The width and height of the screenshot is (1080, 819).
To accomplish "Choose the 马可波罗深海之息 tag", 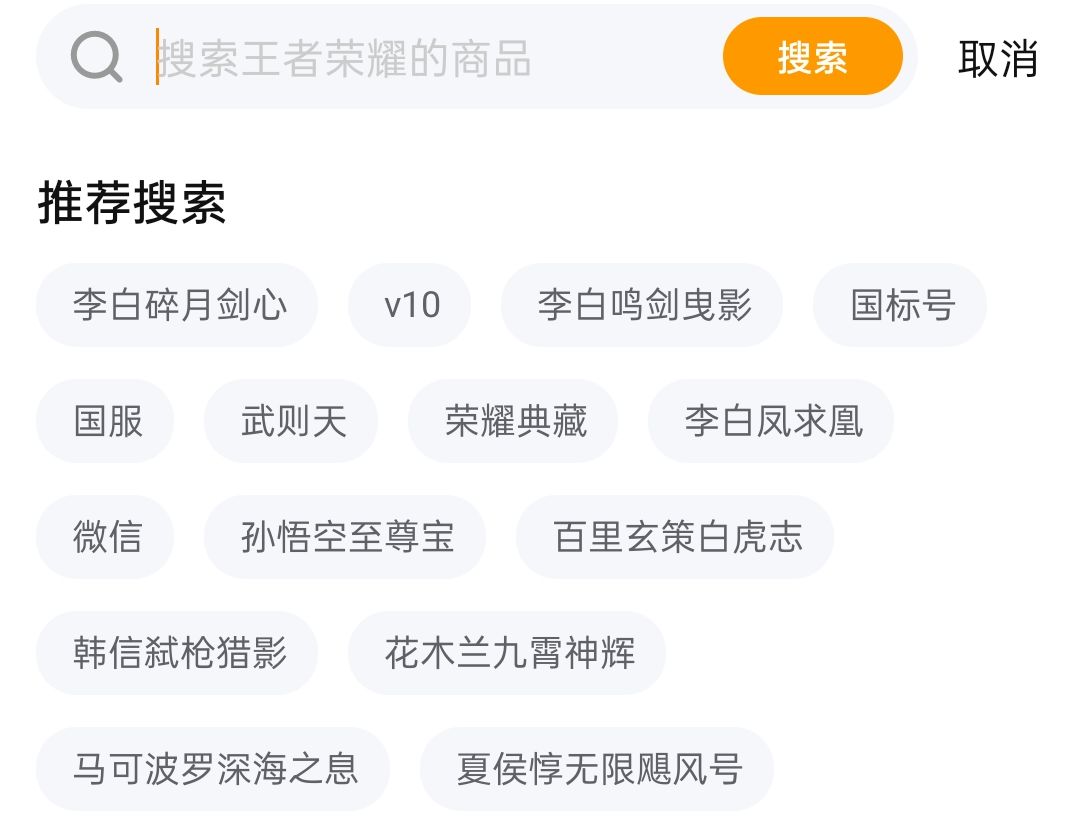I will click(214, 769).
